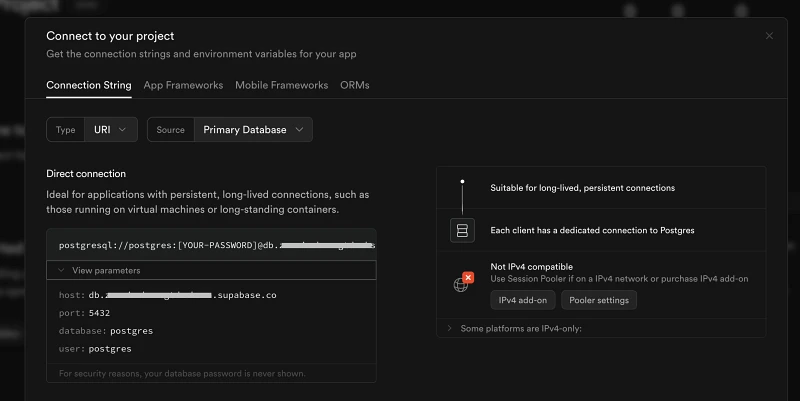Click the password never shown security note

click(182, 373)
